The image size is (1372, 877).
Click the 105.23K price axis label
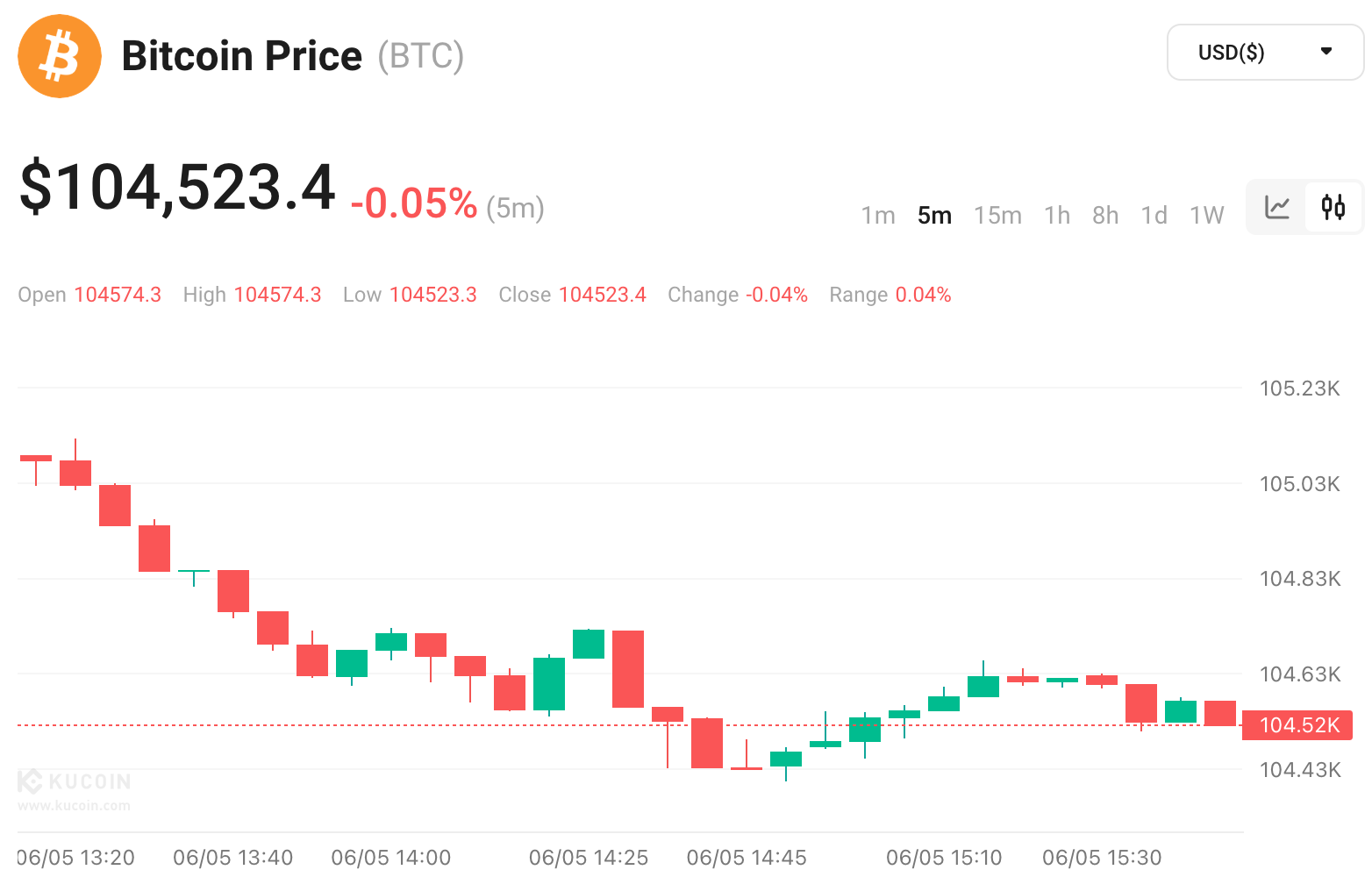click(1299, 389)
